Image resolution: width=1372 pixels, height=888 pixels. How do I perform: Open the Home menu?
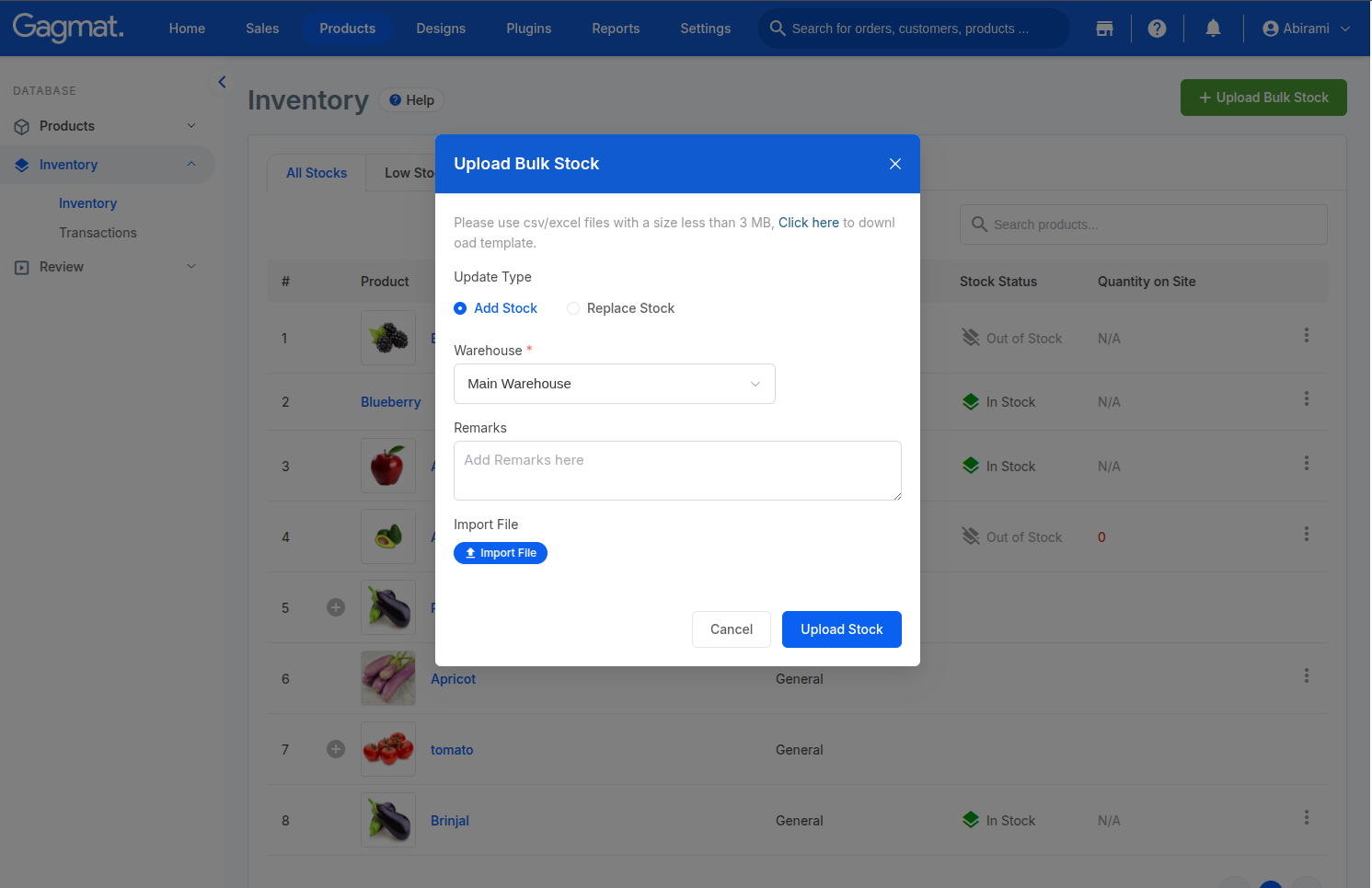187,29
